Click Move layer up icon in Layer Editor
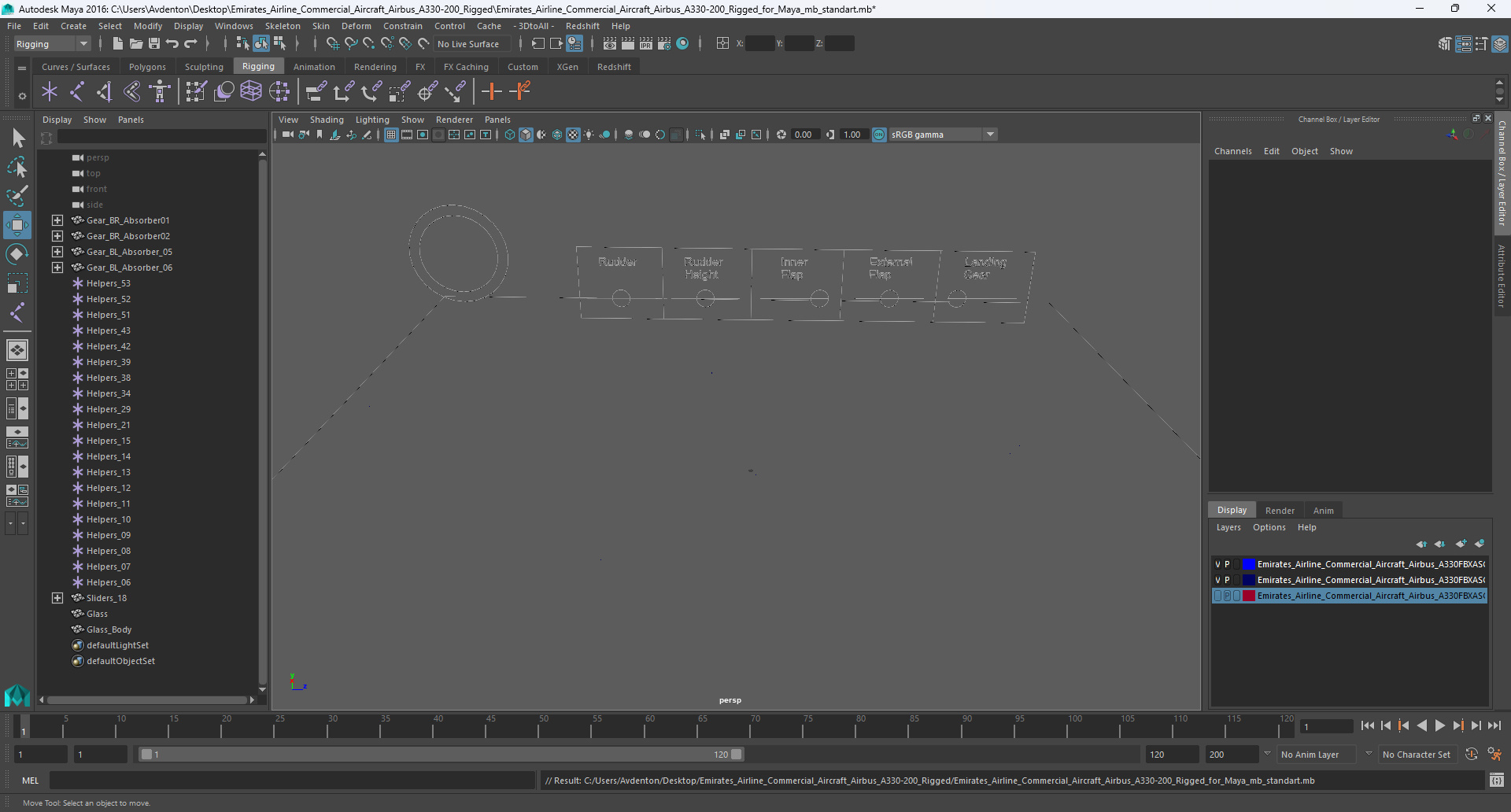The height and width of the screenshot is (812, 1511). pos(1420,544)
